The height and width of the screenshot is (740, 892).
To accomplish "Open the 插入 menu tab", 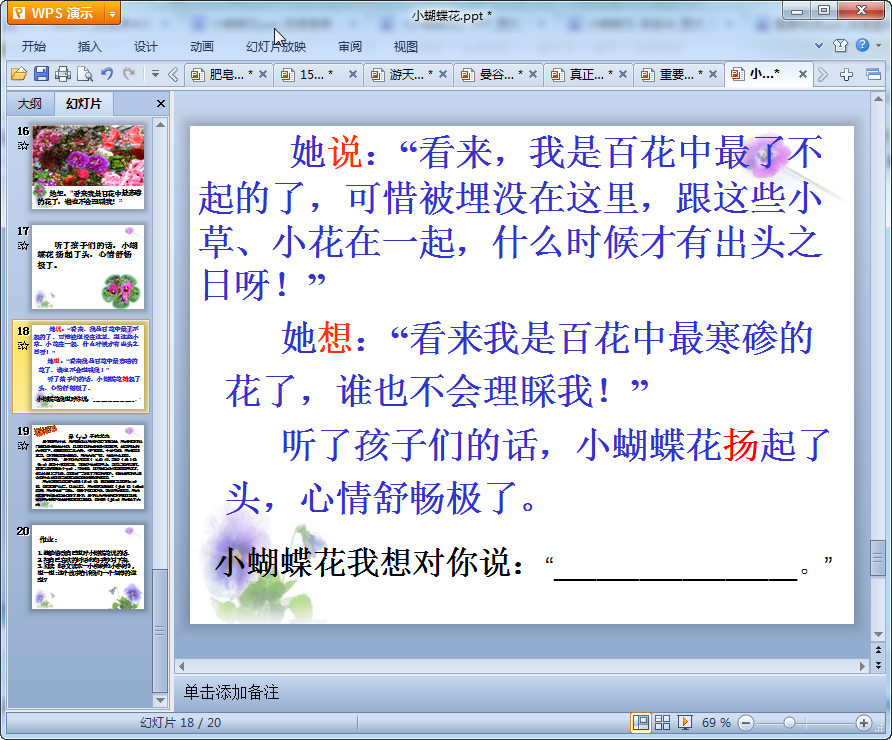I will (89, 46).
